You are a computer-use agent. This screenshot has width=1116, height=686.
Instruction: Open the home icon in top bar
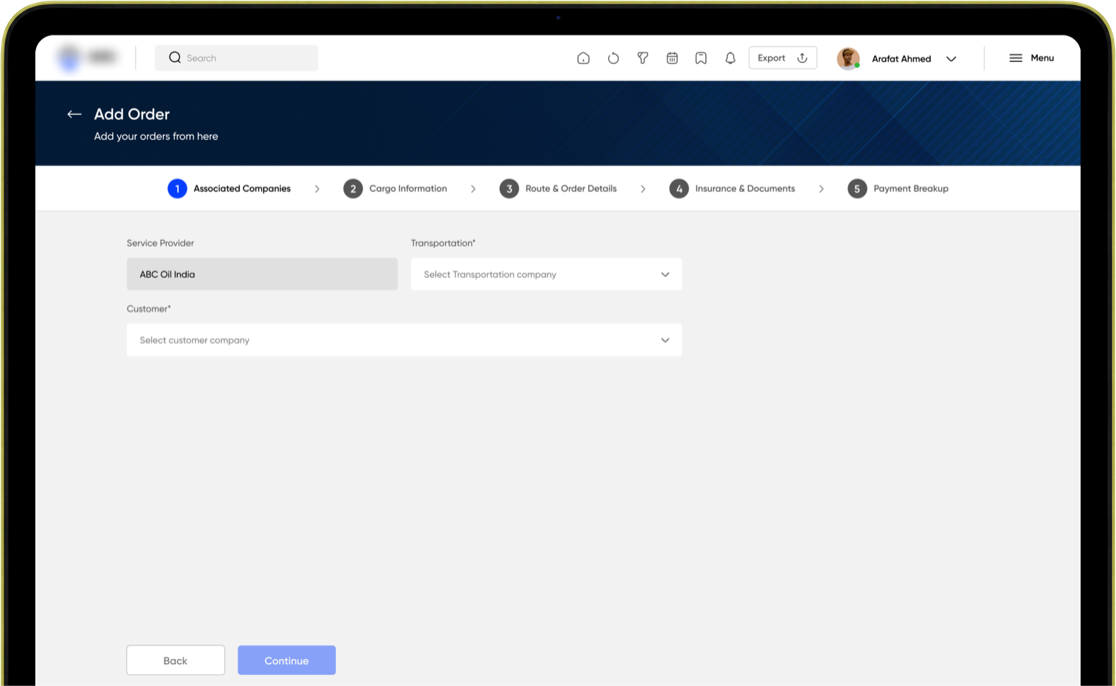(x=583, y=58)
